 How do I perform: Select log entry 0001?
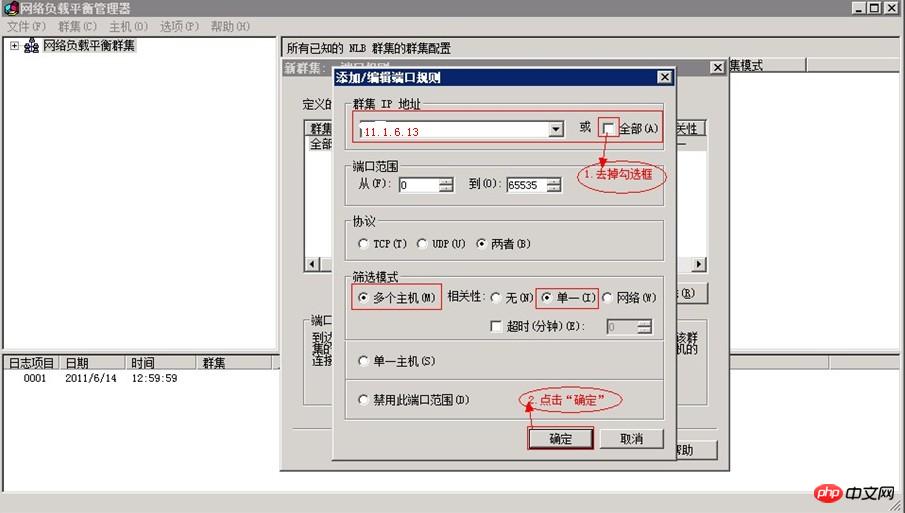tap(35, 379)
